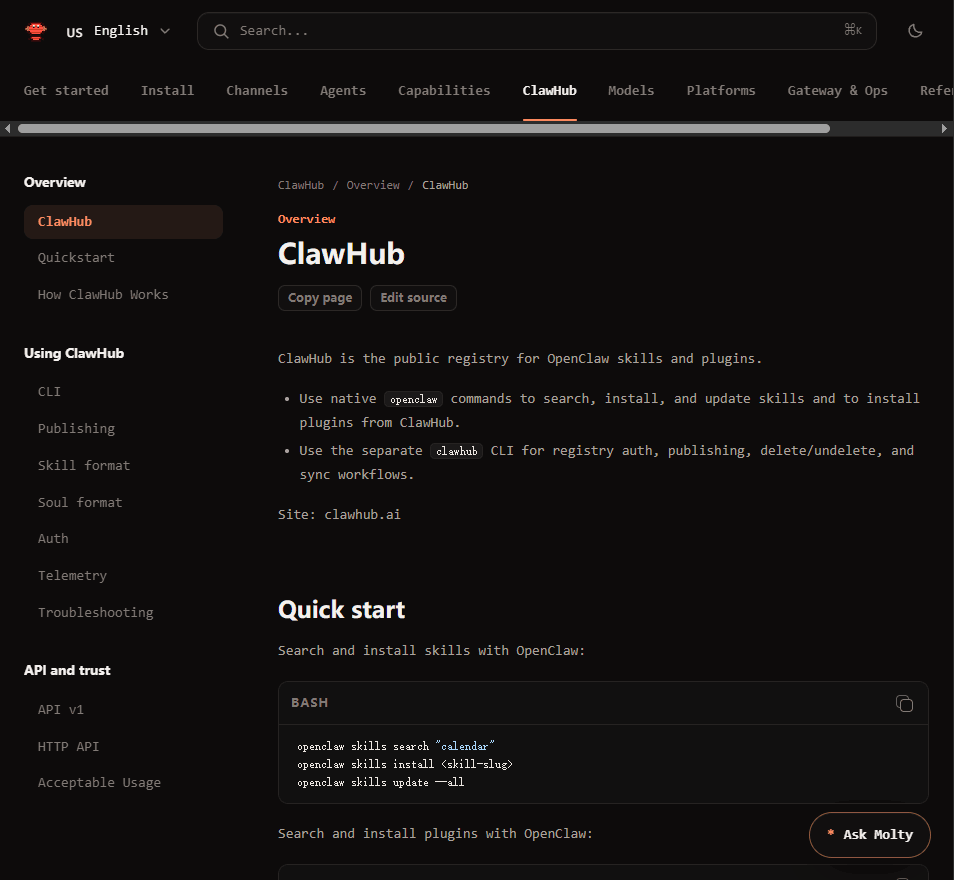Switch to the Channels tab
The image size is (954, 880).
point(257,91)
